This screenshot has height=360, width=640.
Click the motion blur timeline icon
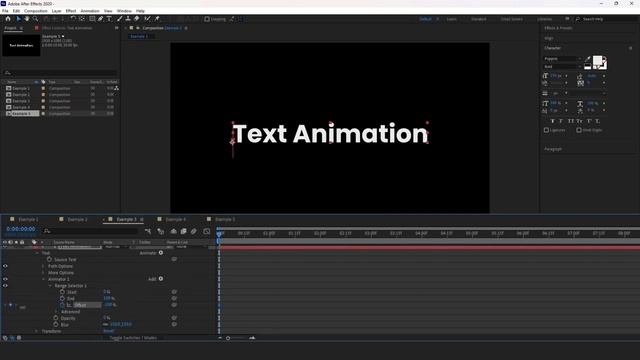(x=193, y=231)
